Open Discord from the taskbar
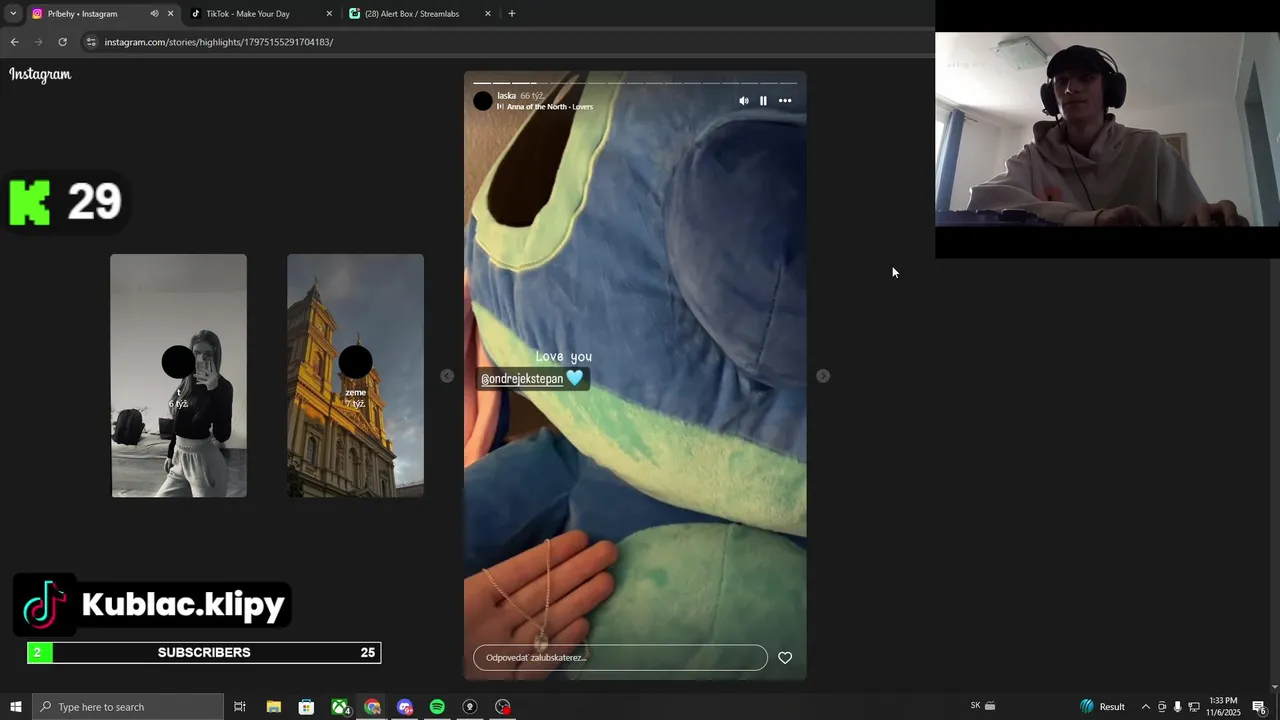 (405, 707)
